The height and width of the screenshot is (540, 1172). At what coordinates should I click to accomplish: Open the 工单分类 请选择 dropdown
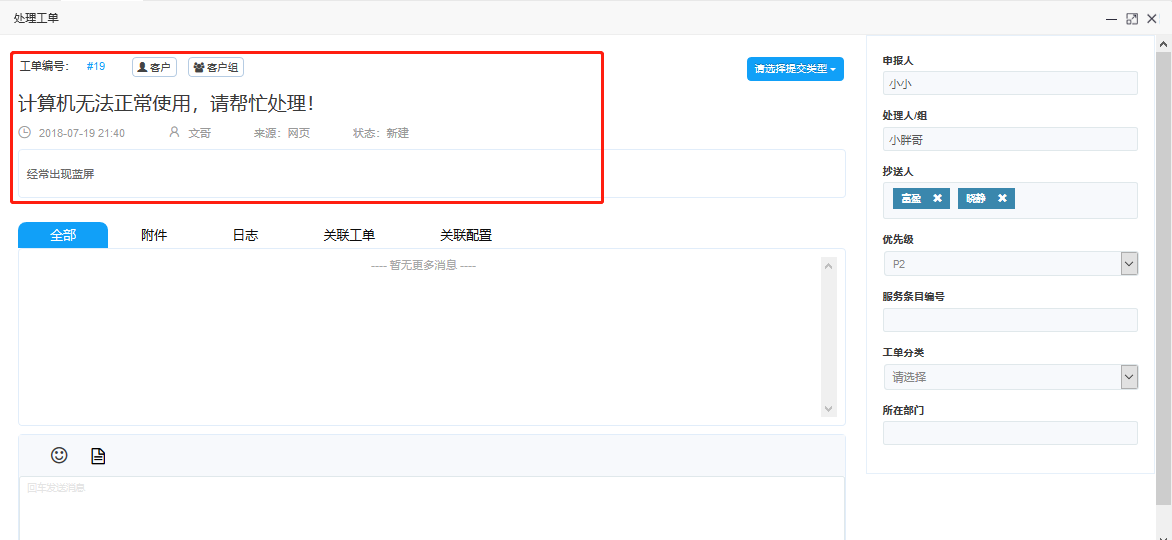pos(1129,377)
